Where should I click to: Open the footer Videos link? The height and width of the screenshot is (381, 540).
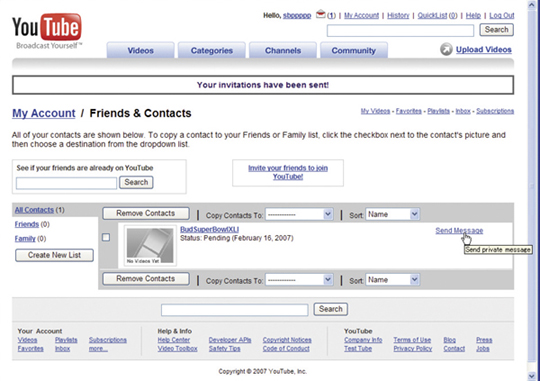[x=27, y=340]
